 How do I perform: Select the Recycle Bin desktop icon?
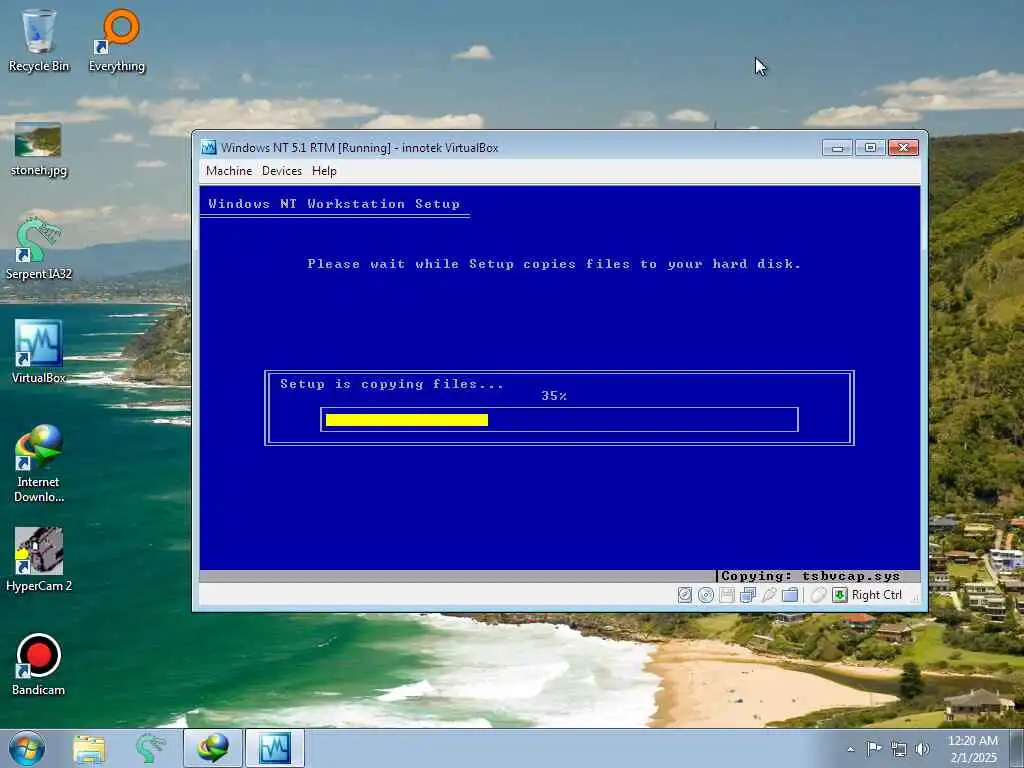point(39,40)
